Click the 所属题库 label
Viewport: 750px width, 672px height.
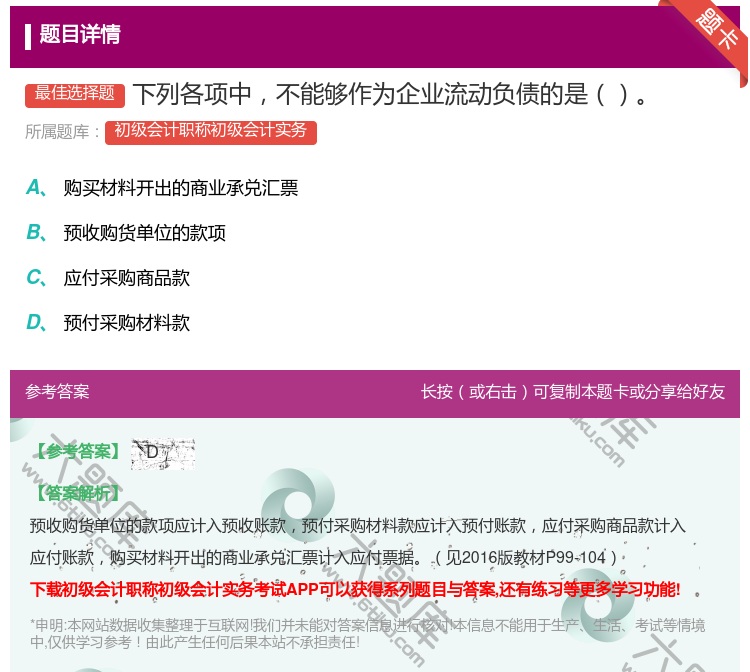[62, 132]
